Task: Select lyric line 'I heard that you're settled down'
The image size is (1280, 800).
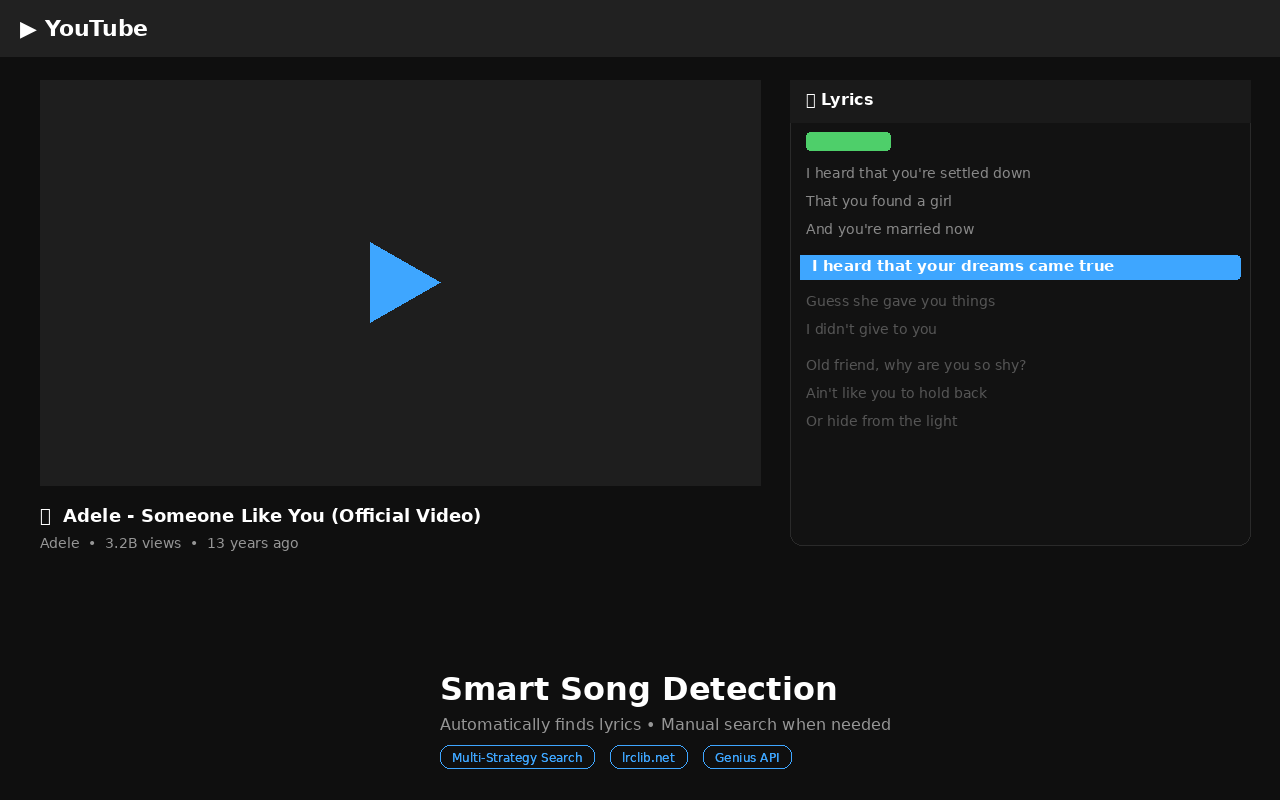Action: 918,173
